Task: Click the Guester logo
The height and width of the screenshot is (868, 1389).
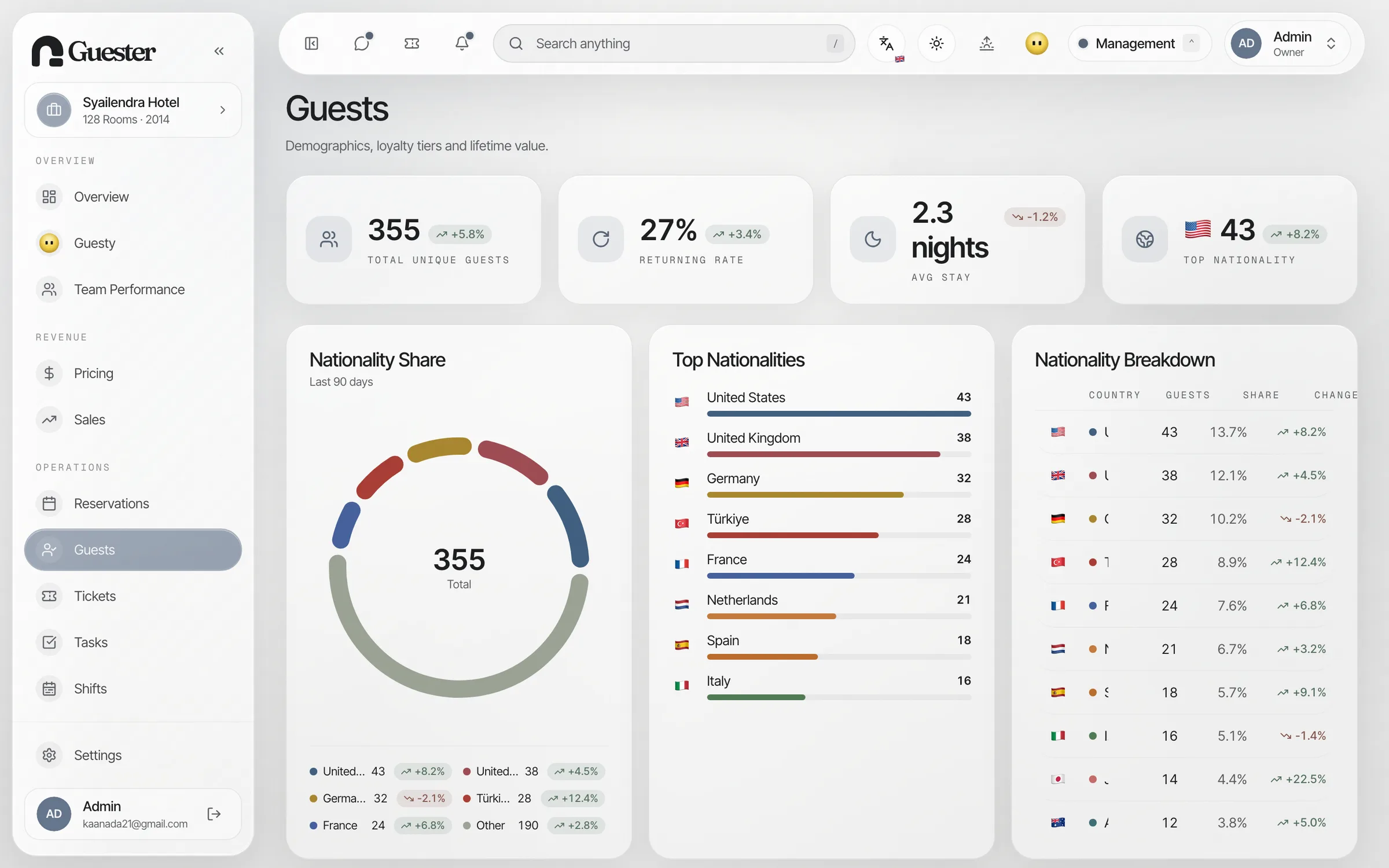Action: click(93, 51)
